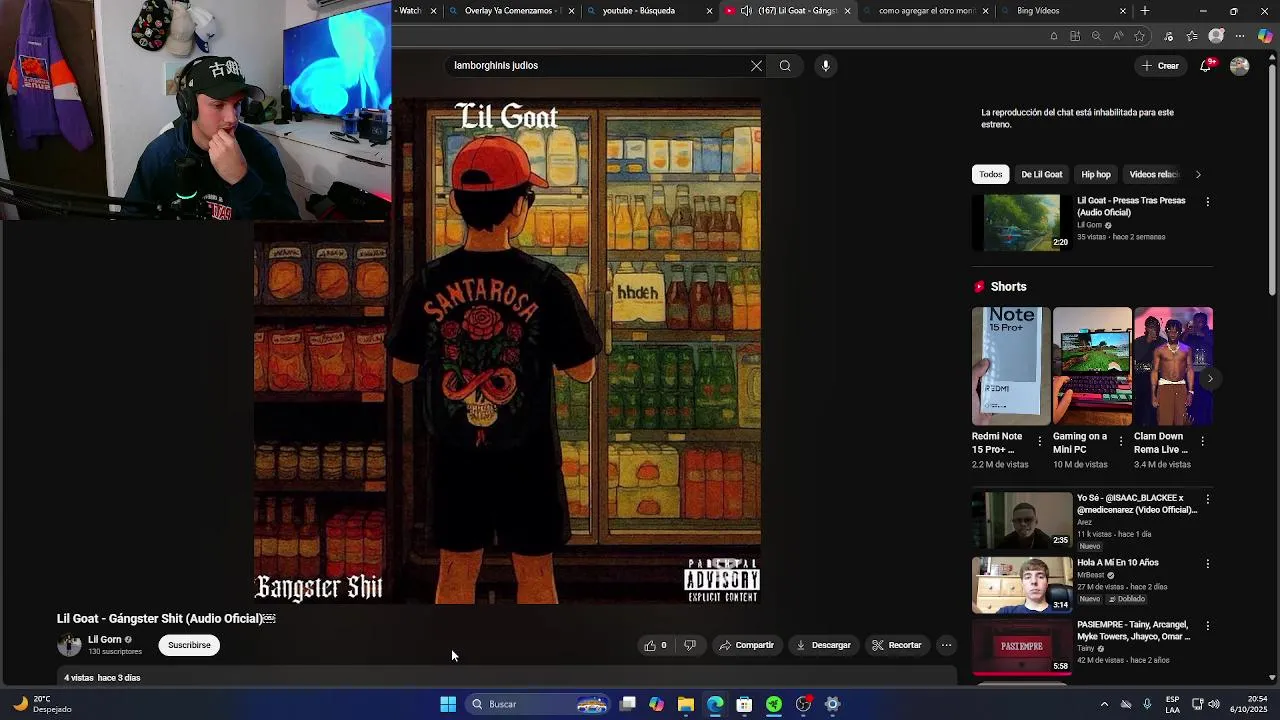Click the Crear create button
This screenshot has height=720, width=1280.
click(1160, 66)
